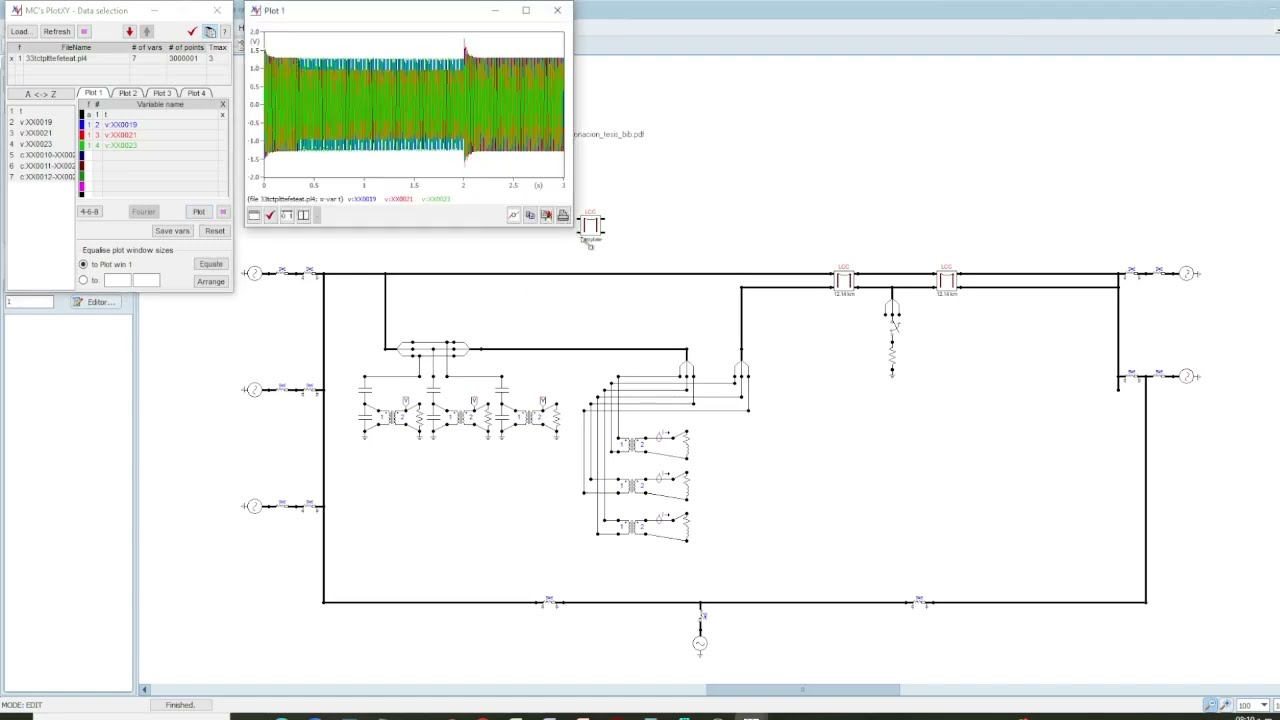Click the window-frame icon in Plot 1 toolbar
The image size is (1280, 720).
pos(254,216)
